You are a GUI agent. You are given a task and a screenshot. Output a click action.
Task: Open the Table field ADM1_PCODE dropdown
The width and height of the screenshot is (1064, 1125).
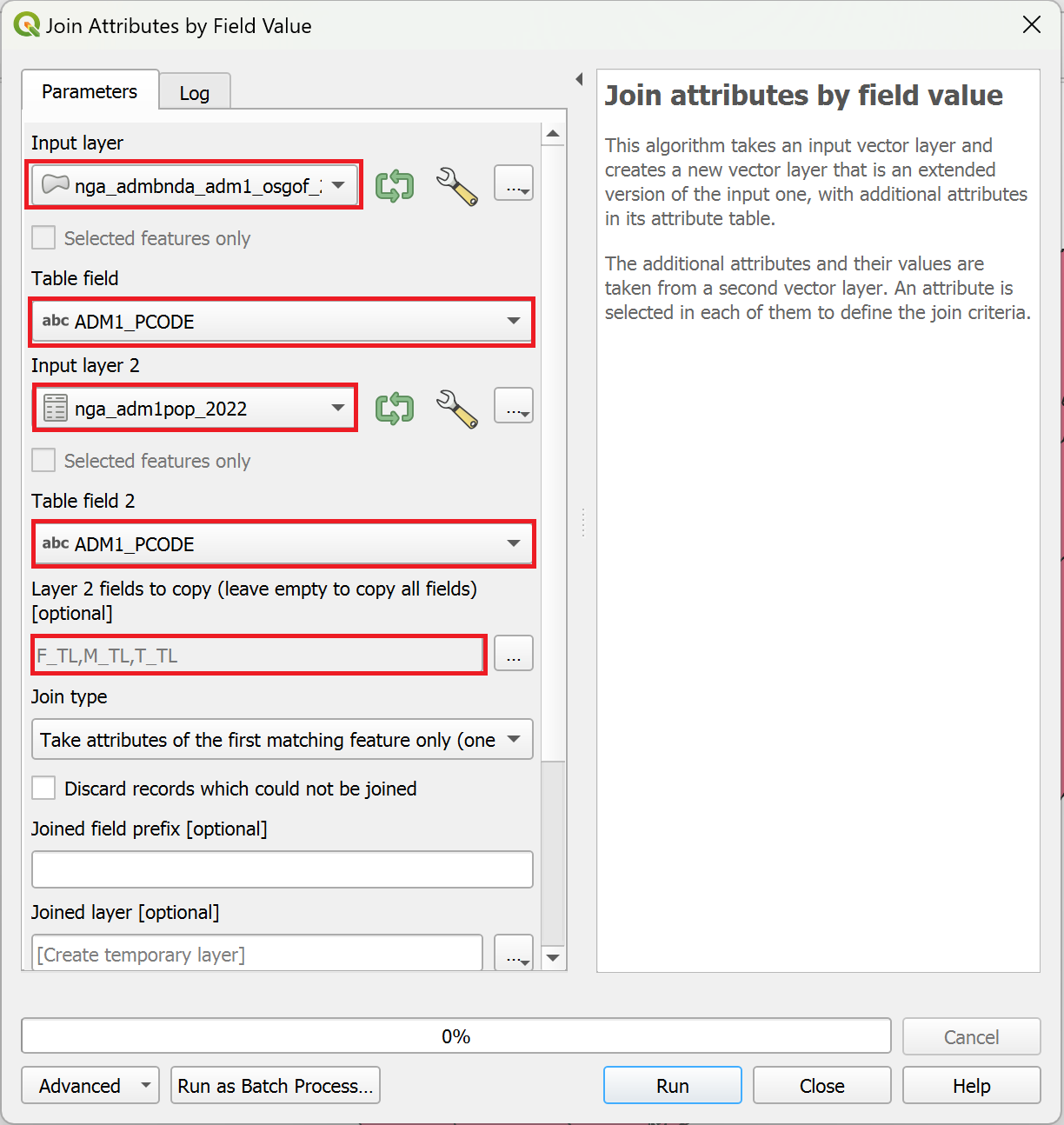pos(282,322)
